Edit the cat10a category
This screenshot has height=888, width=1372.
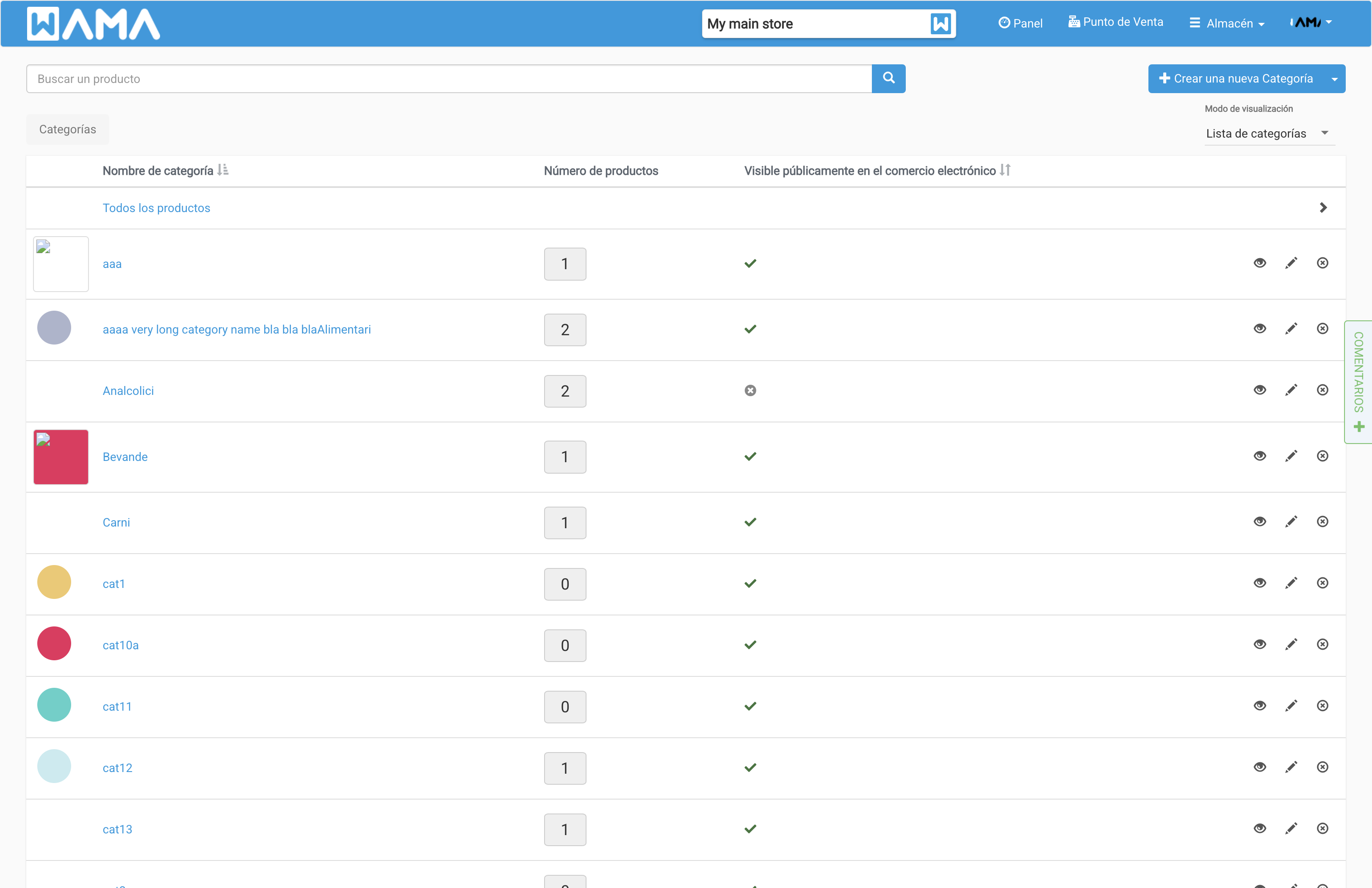pyautogui.click(x=1291, y=645)
